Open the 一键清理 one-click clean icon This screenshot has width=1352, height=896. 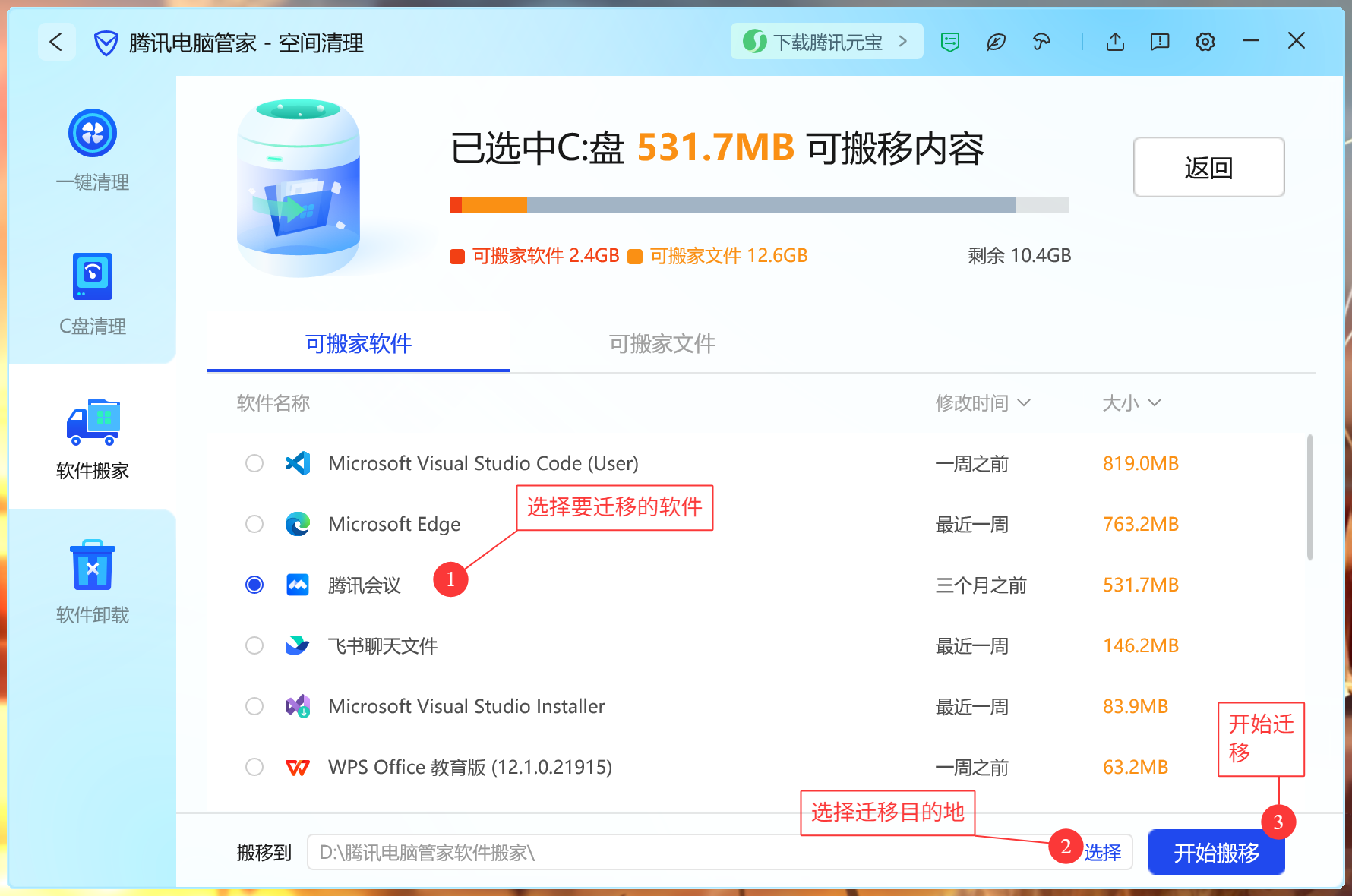tap(93, 134)
